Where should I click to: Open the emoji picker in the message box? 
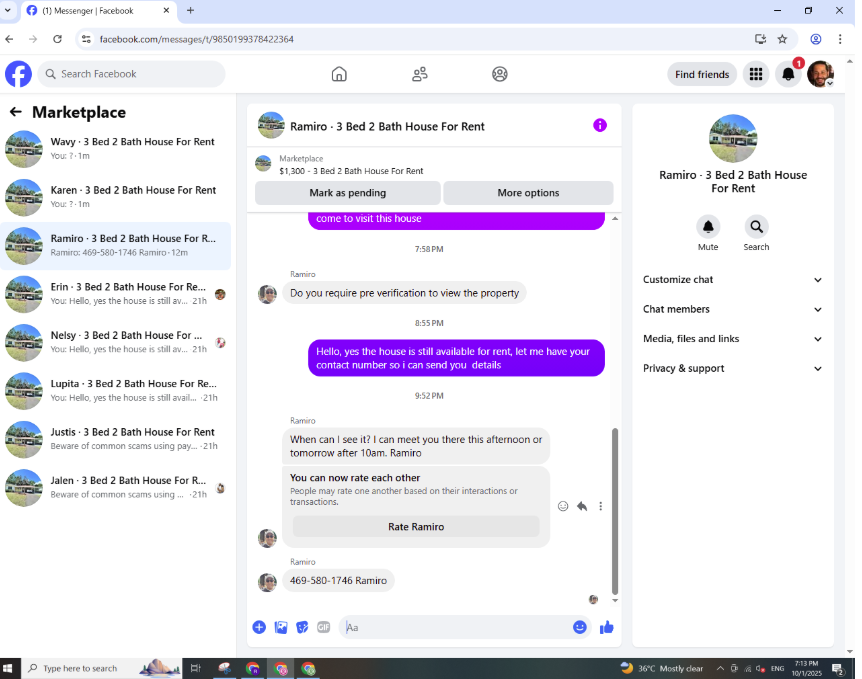[579, 627]
